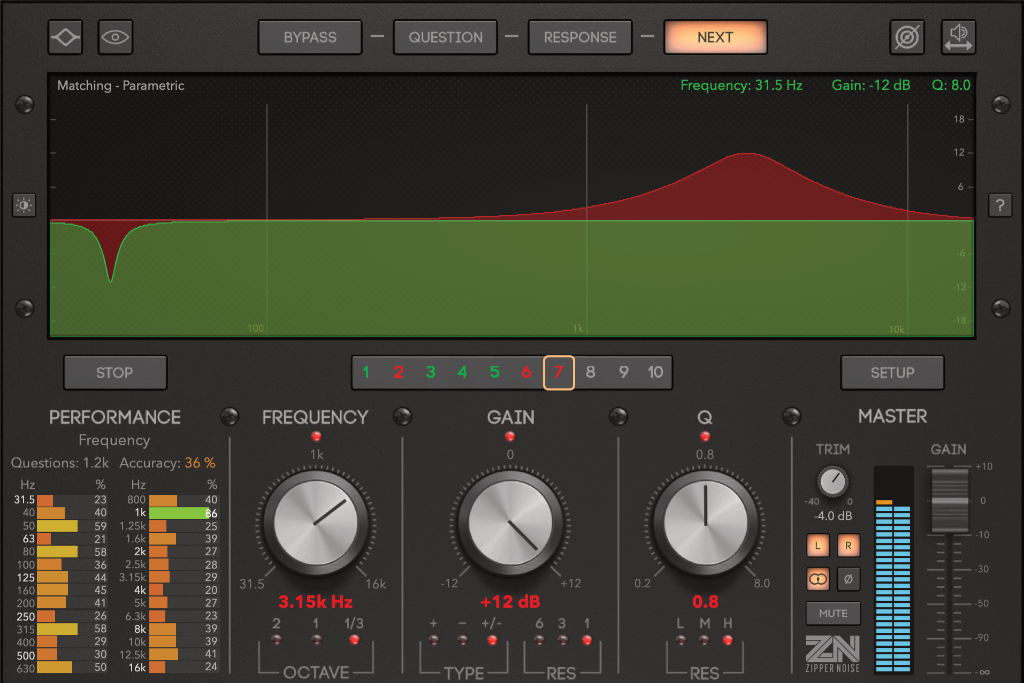Mute the master output
The width and height of the screenshot is (1024, 683).
[x=832, y=613]
